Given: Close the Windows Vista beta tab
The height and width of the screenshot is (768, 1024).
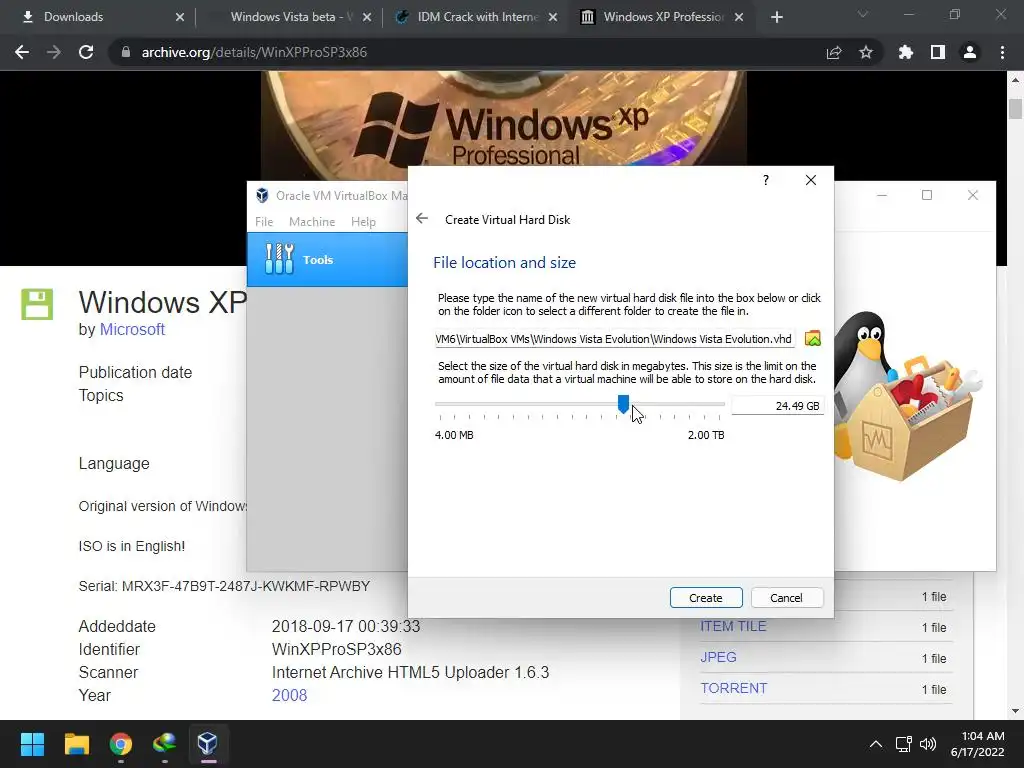Looking at the screenshot, I should (x=367, y=17).
